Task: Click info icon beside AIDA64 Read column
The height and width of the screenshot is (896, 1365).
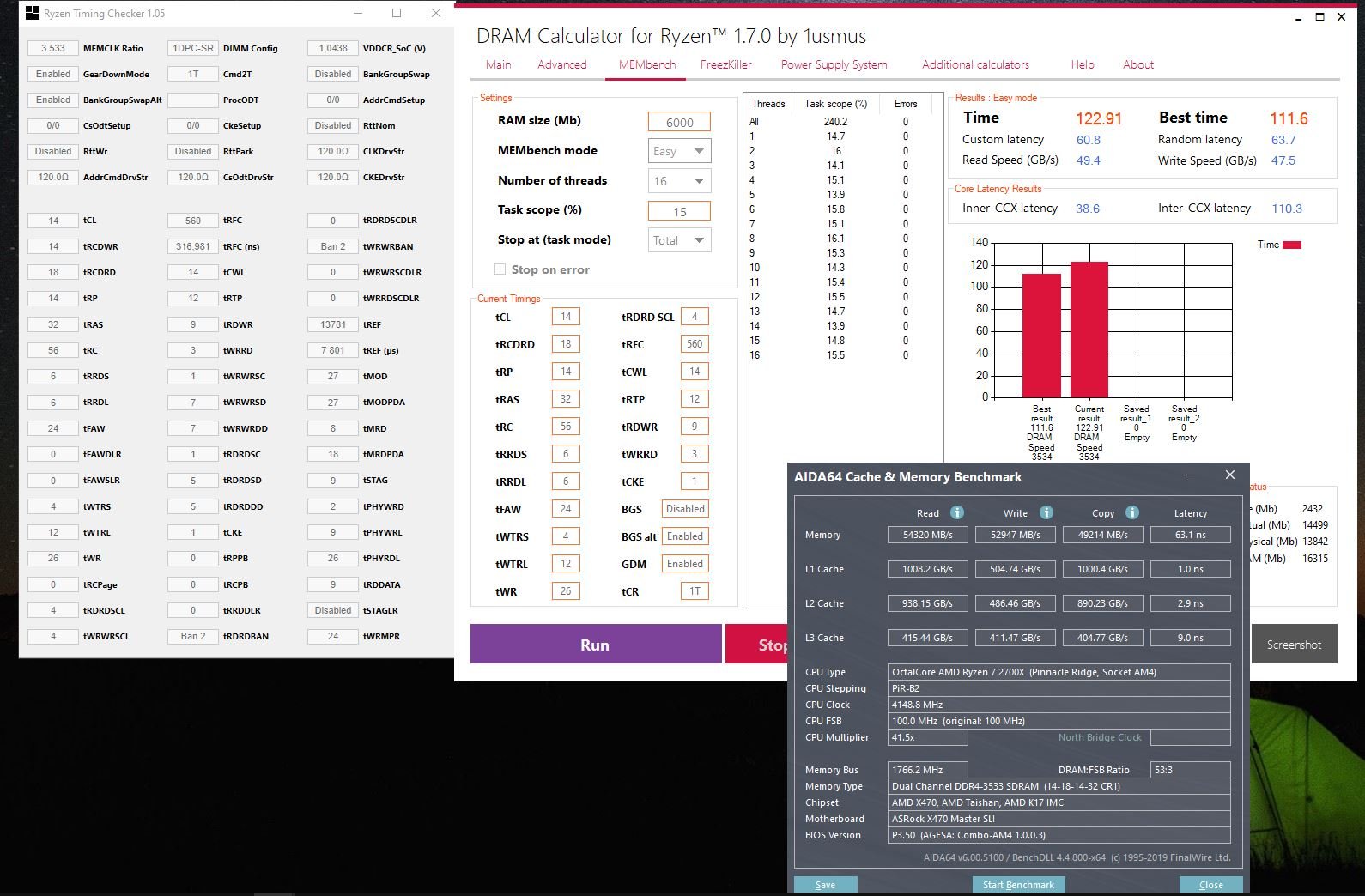Action: (x=956, y=512)
